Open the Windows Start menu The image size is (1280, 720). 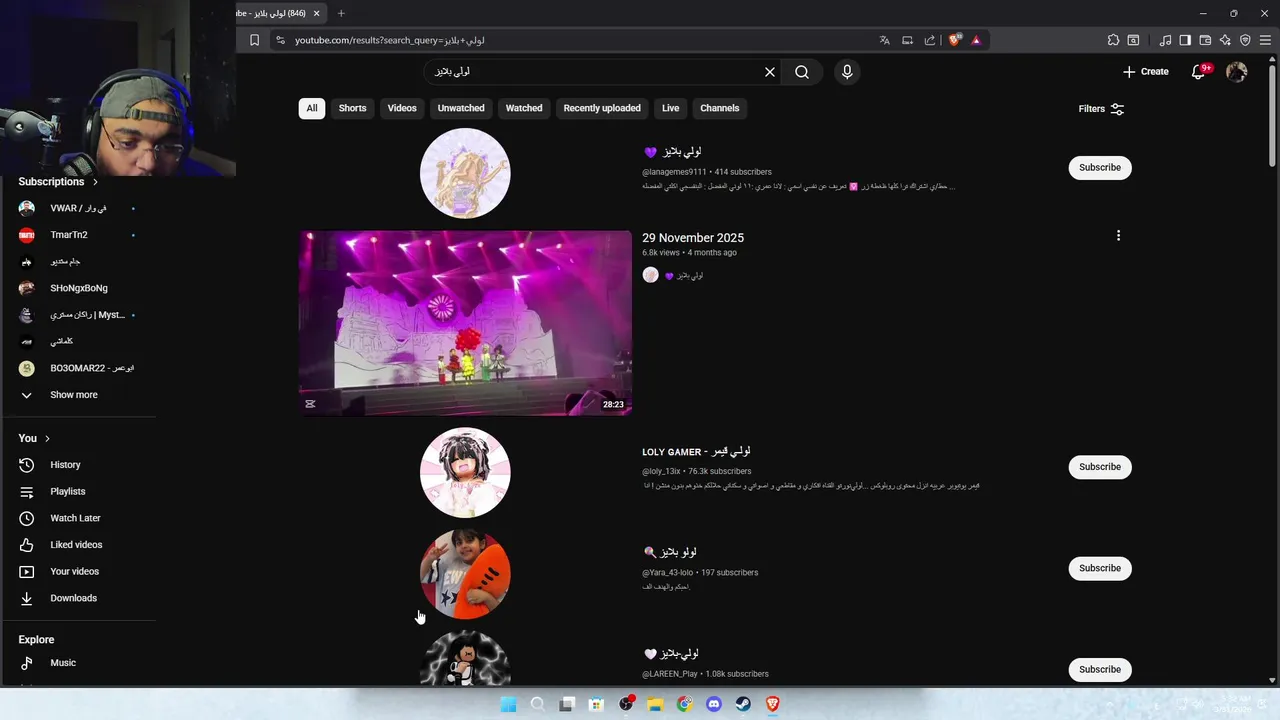coord(508,704)
